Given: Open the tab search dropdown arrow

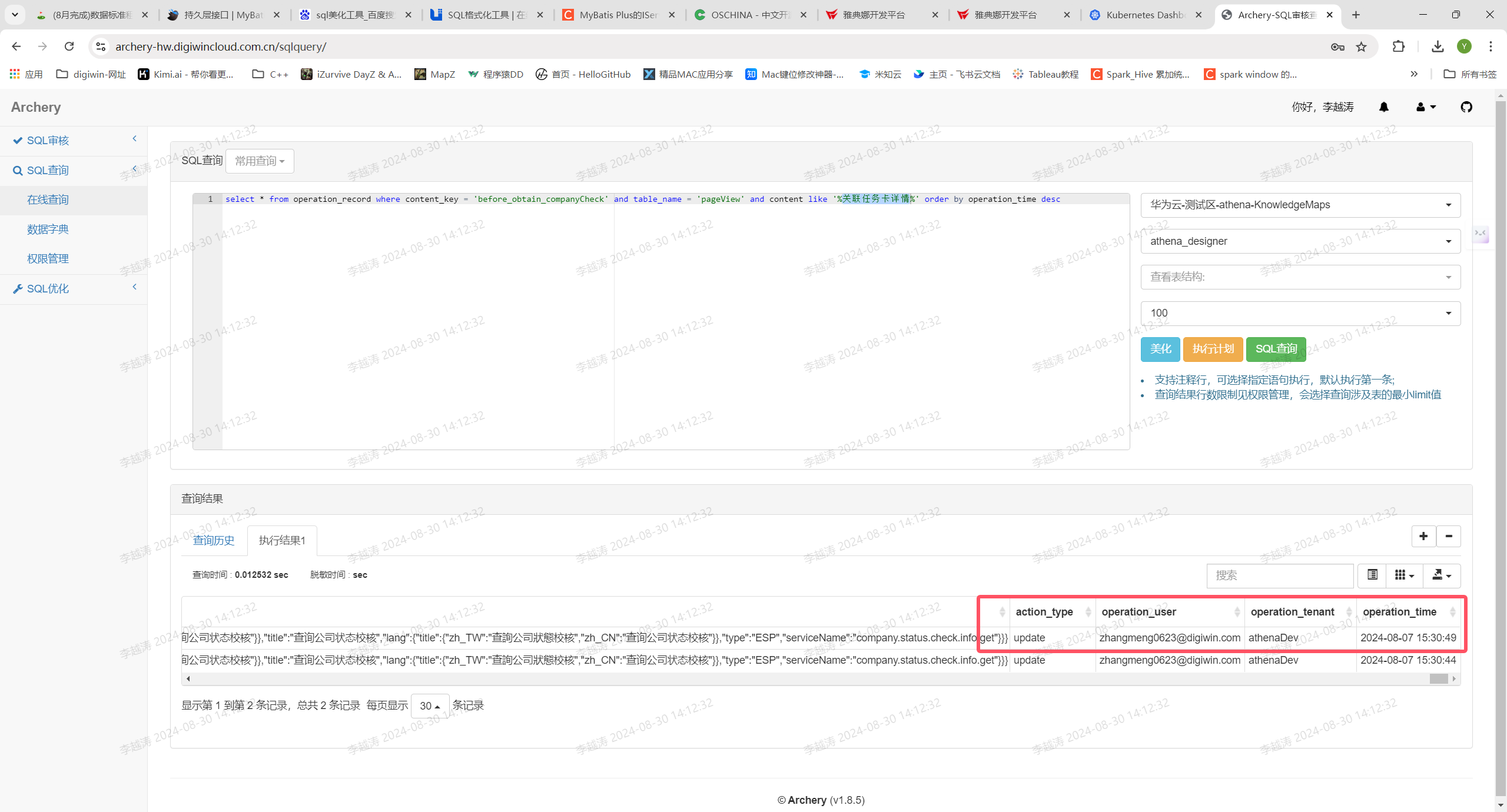Looking at the screenshot, I should (x=15, y=15).
